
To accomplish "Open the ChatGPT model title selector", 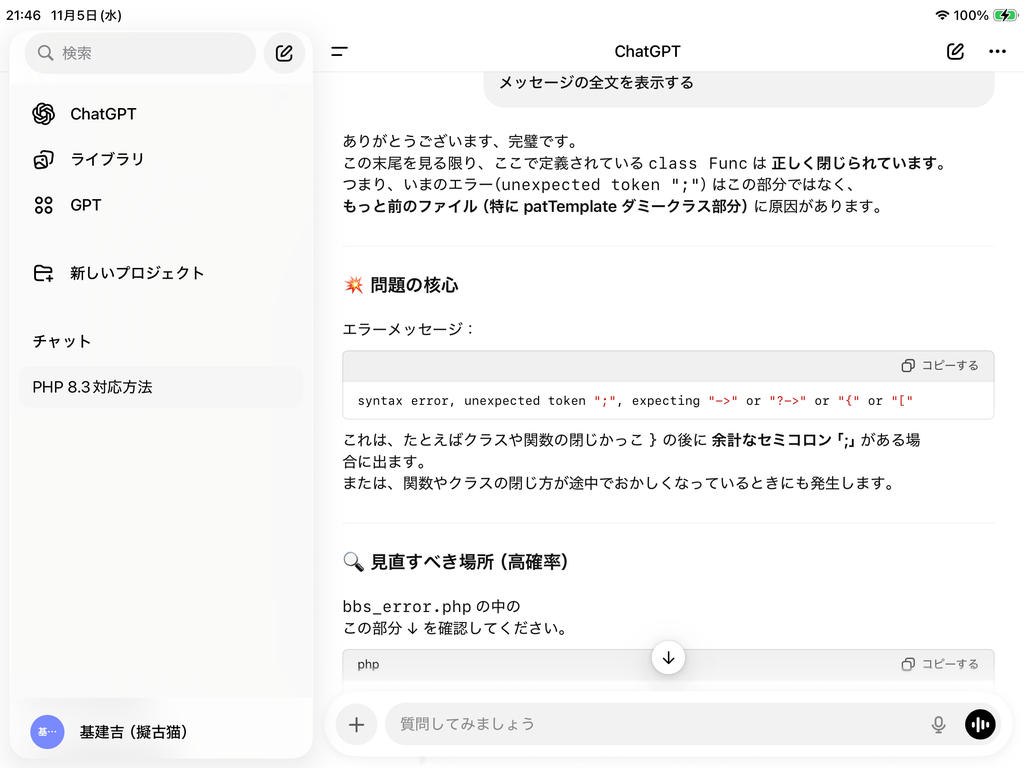I will pos(647,52).
